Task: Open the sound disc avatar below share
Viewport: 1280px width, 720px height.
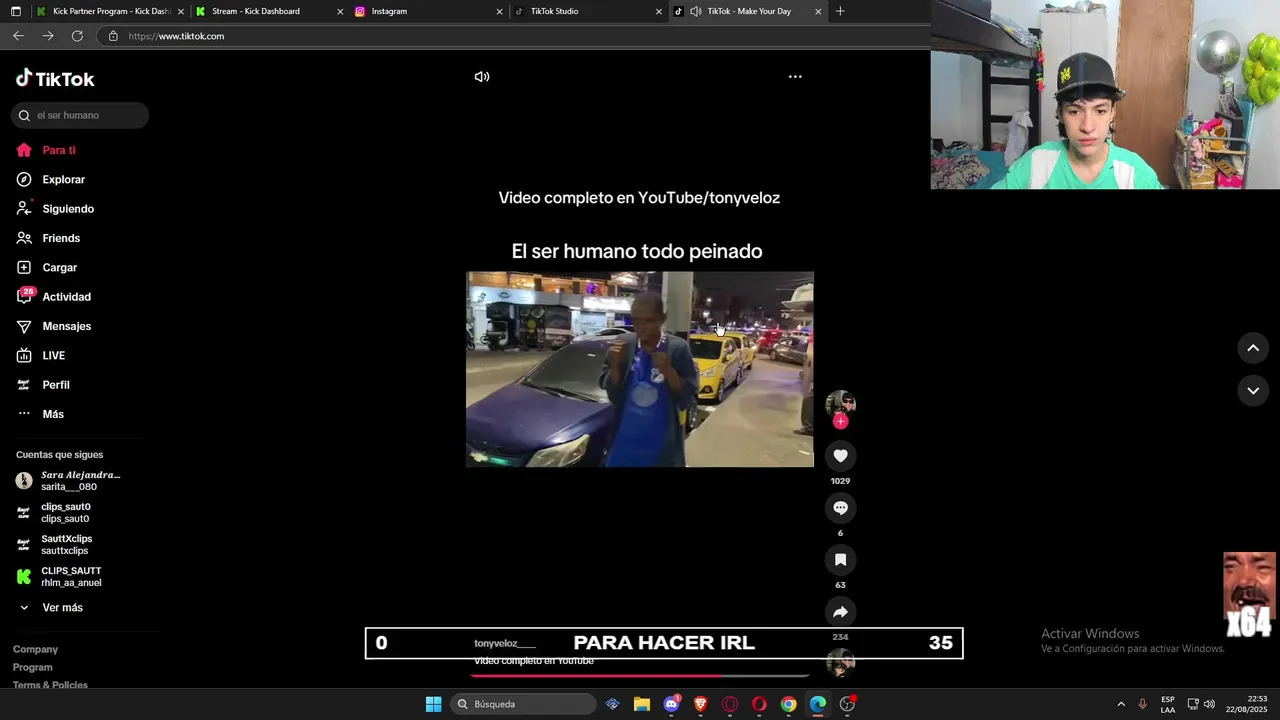Action: click(840, 663)
